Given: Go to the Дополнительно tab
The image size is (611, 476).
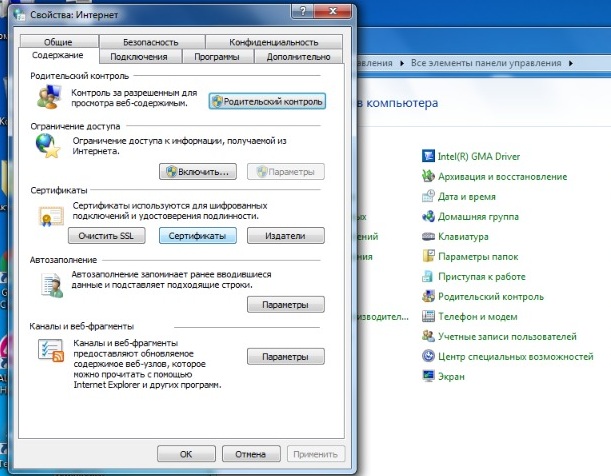Looking at the screenshot, I should [292, 57].
